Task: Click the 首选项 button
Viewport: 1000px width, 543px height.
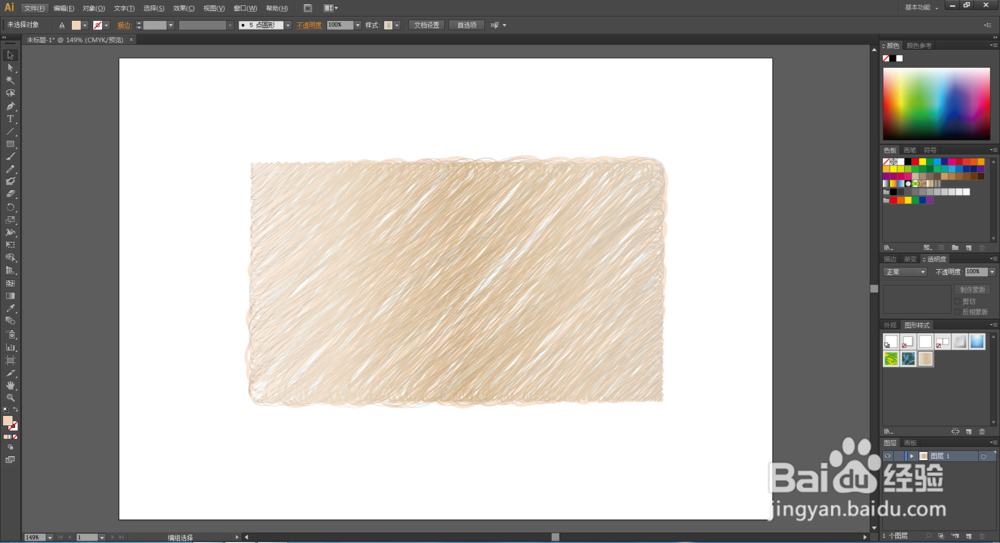Action: 467,26
